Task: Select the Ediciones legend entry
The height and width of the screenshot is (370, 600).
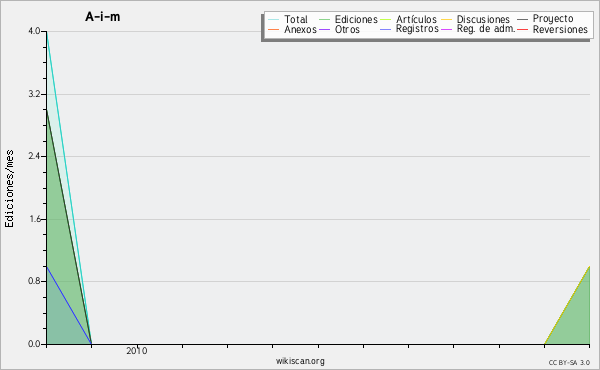Action: point(356,19)
